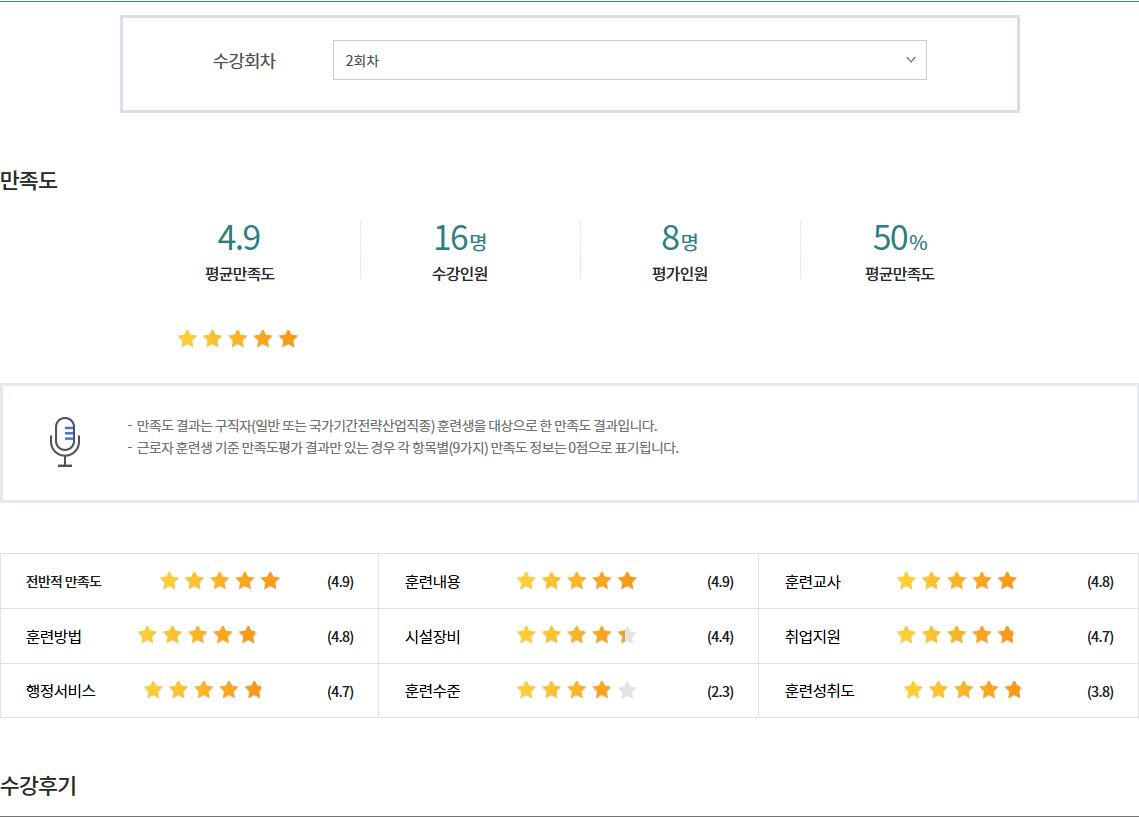
Task: Click the 16명 수강인원 figure
Action: 459,239
